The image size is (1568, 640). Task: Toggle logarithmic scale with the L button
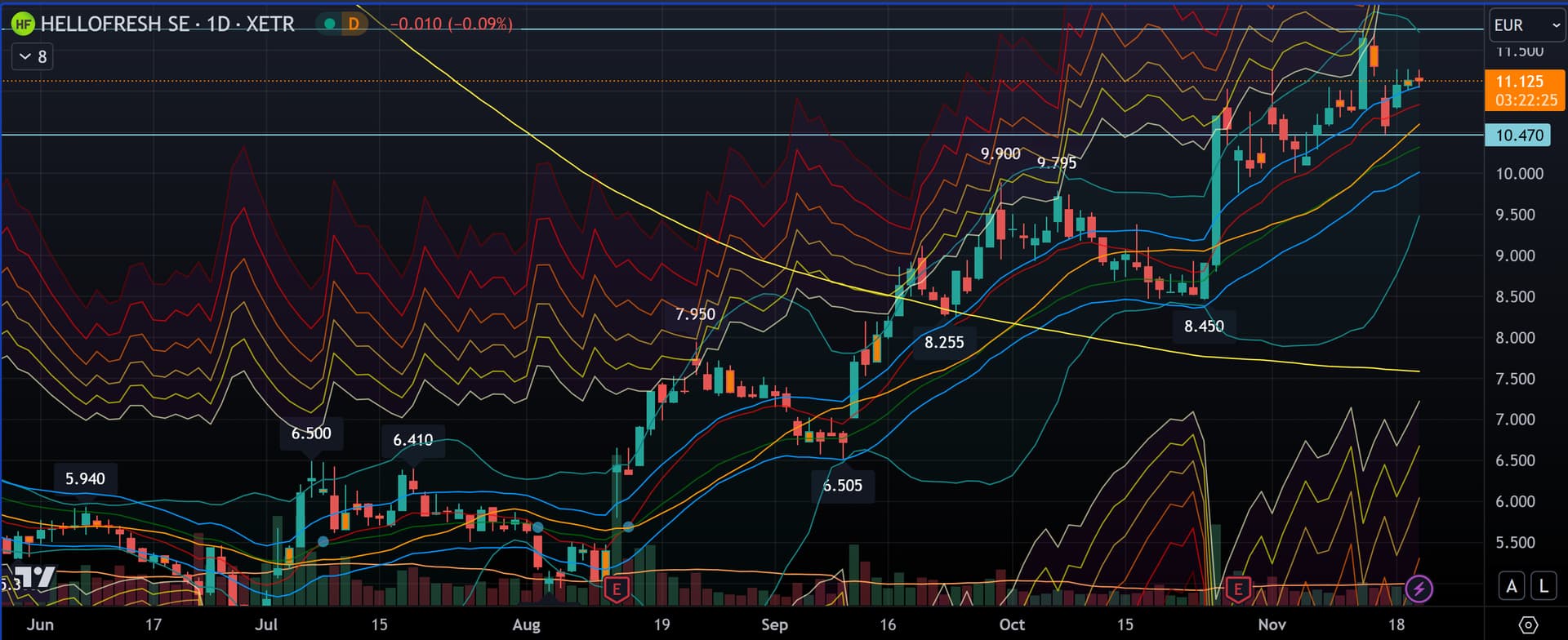(x=1543, y=585)
